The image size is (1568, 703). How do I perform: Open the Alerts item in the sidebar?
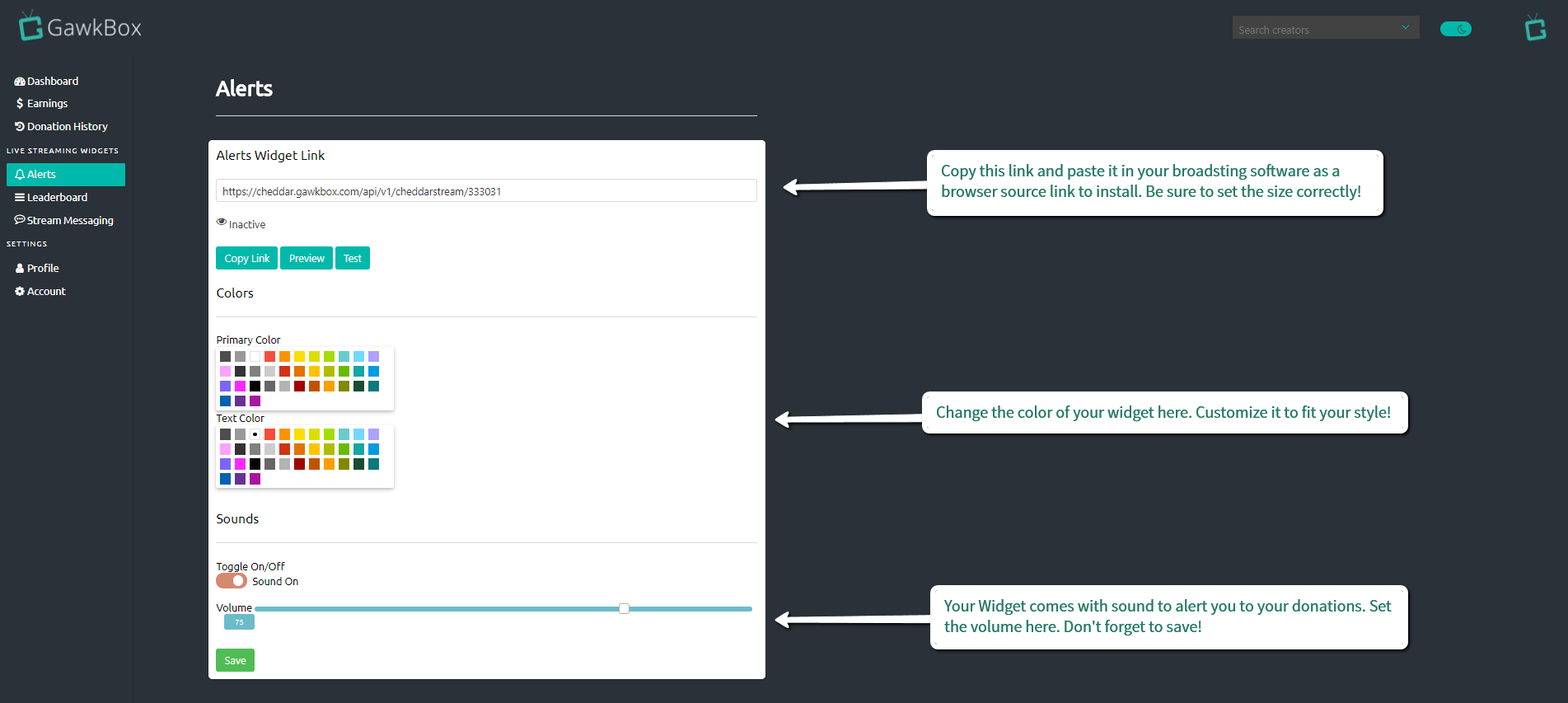click(x=66, y=175)
